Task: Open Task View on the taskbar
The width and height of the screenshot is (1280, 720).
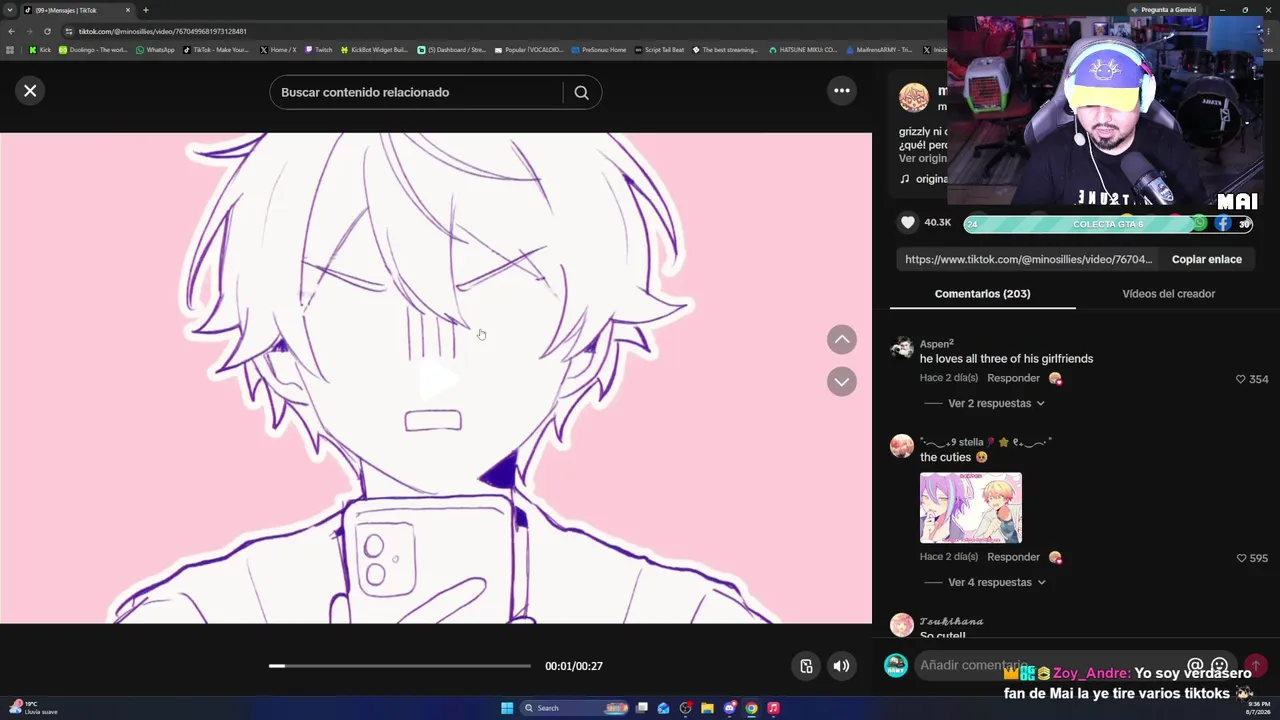Action: [642, 708]
